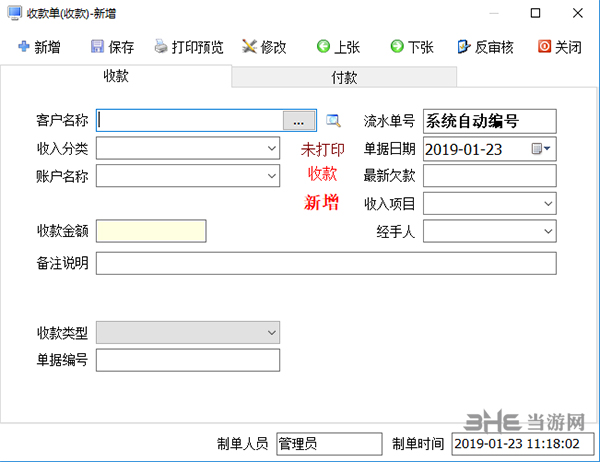Expand the 经手人 dropdown
Viewport: 600px width, 462px height.
tap(548, 231)
